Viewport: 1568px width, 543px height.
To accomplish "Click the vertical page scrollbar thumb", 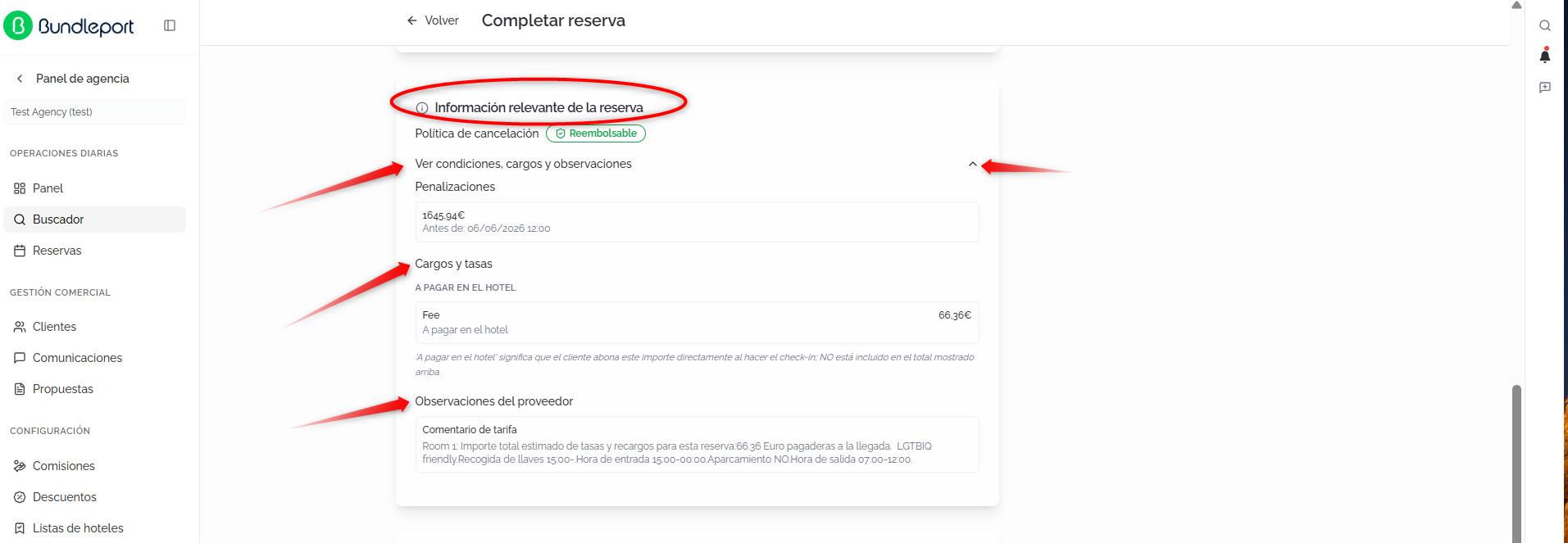I will pos(1516,463).
